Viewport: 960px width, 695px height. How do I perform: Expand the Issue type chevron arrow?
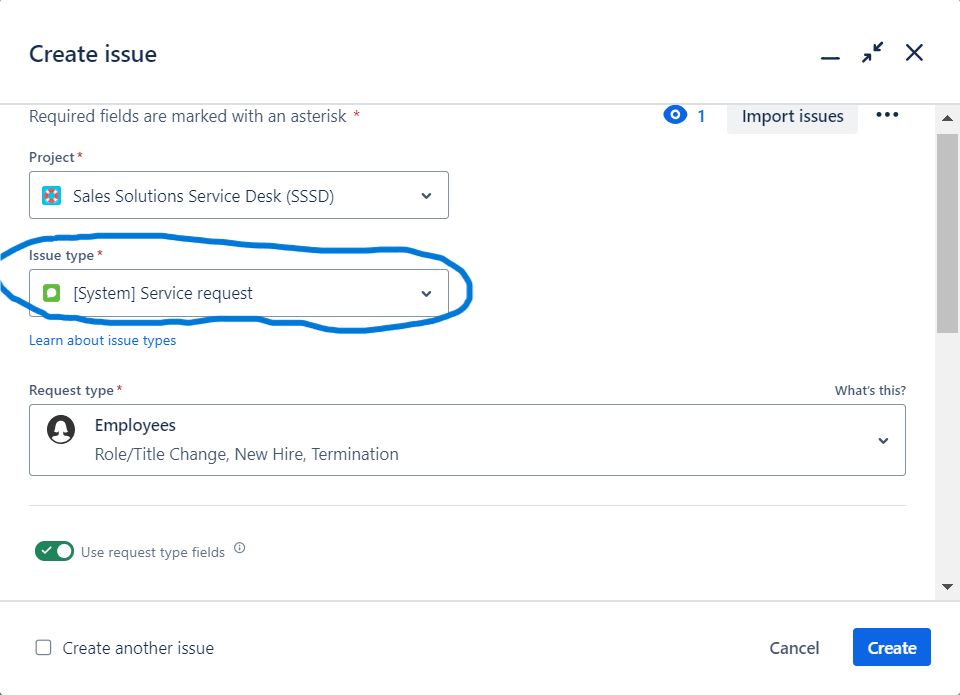427,294
